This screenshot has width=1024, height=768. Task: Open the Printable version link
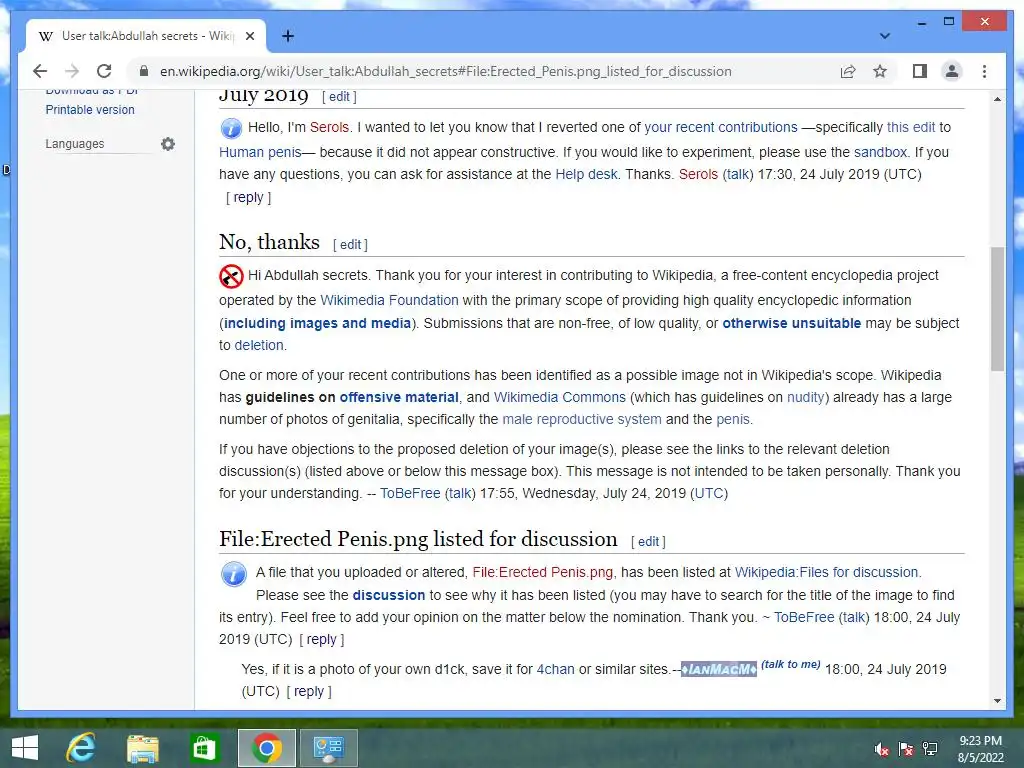[90, 110]
